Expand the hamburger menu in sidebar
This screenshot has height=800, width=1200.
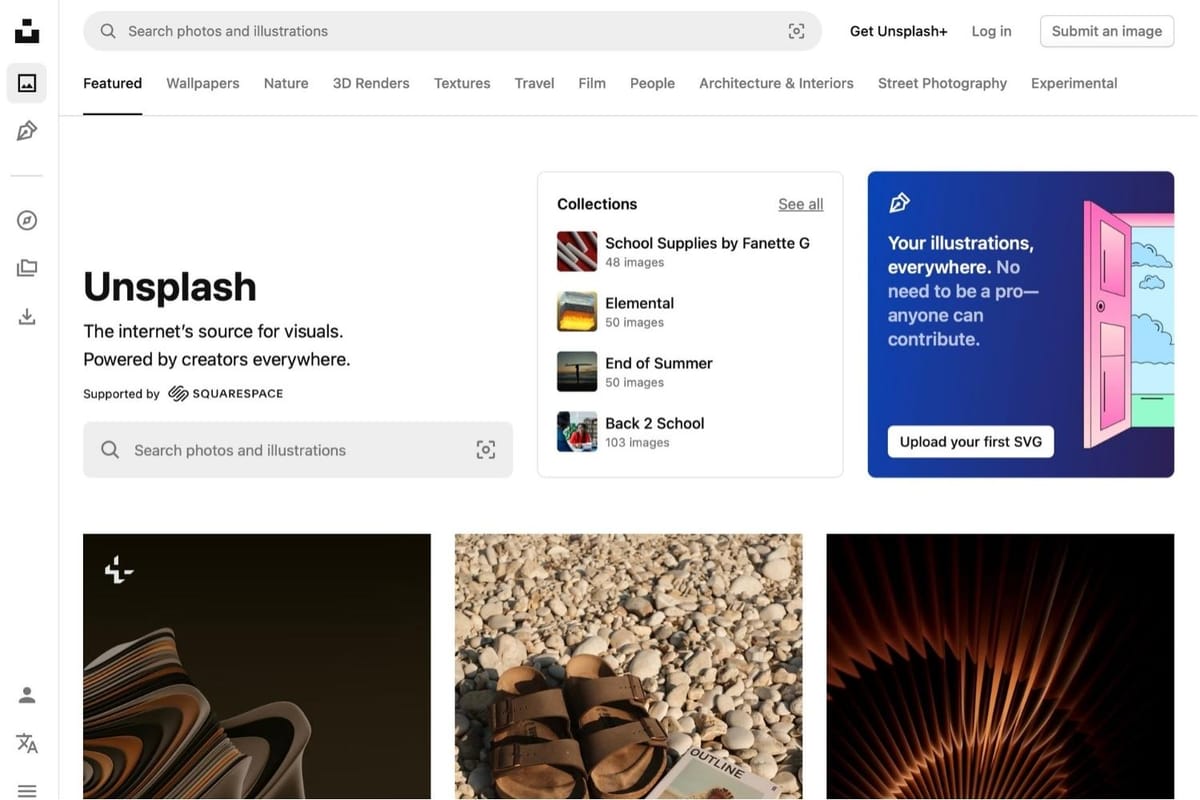tap(27, 790)
